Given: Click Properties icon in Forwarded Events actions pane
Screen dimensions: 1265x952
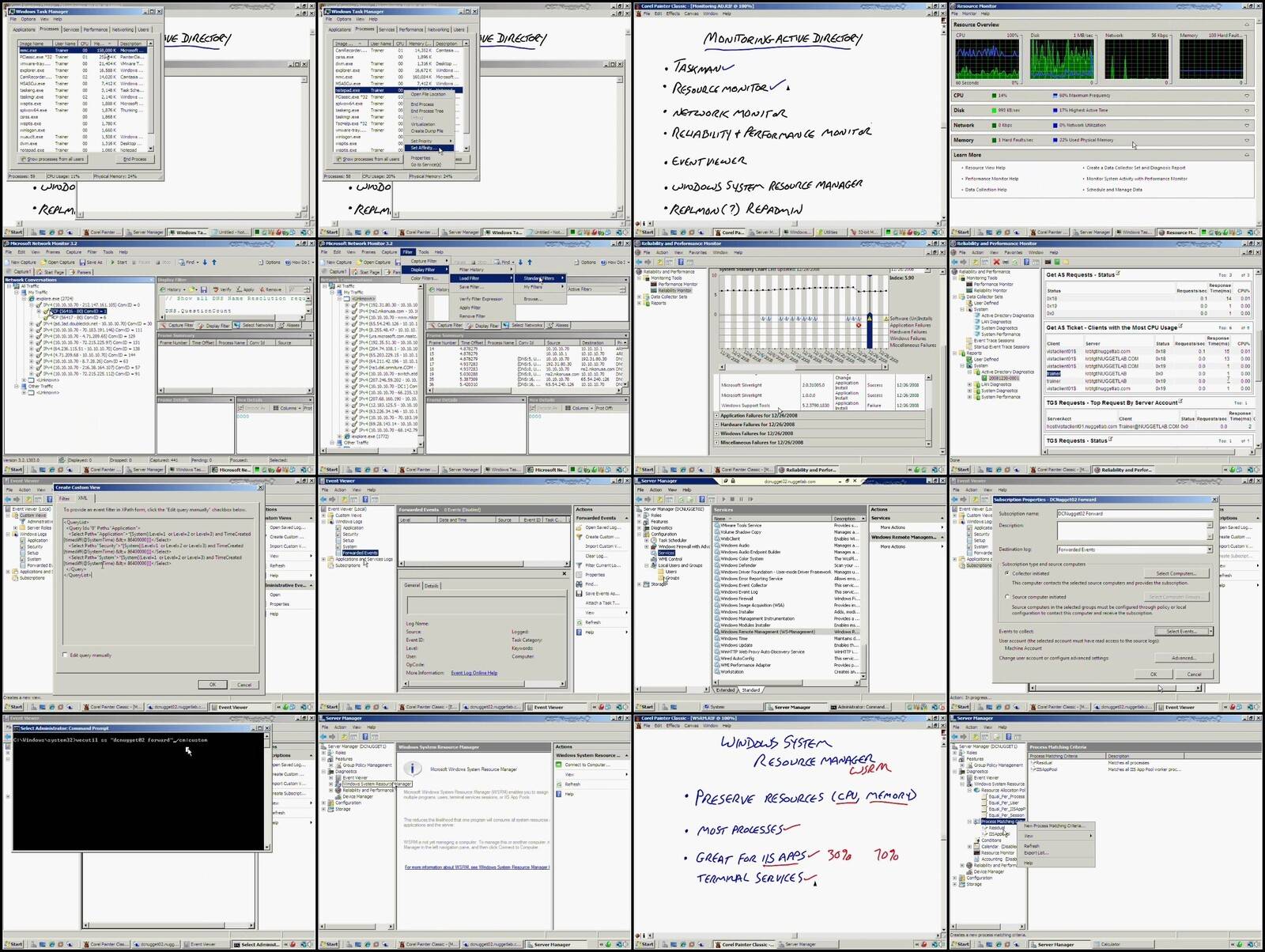Looking at the screenshot, I should pyautogui.click(x=580, y=575).
